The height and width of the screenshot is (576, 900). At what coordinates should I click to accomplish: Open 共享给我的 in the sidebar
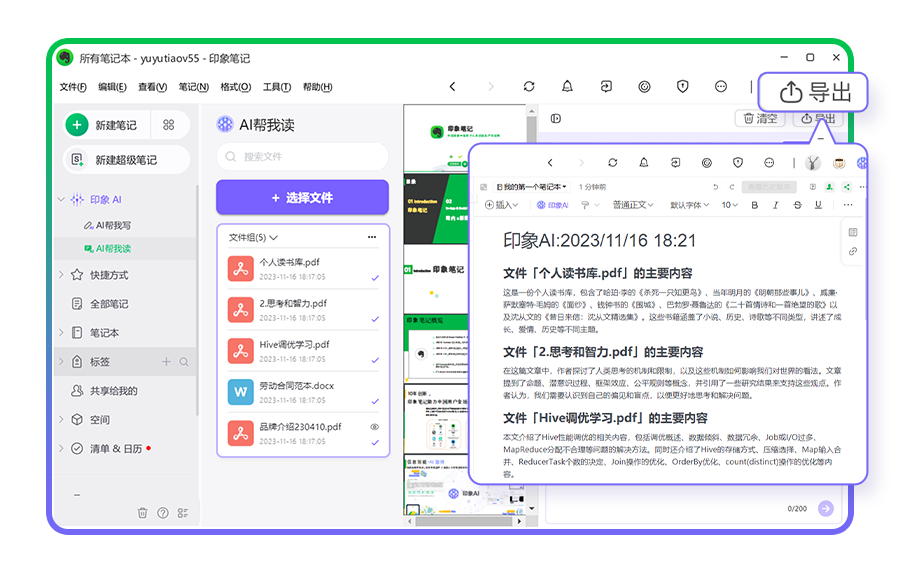104,391
